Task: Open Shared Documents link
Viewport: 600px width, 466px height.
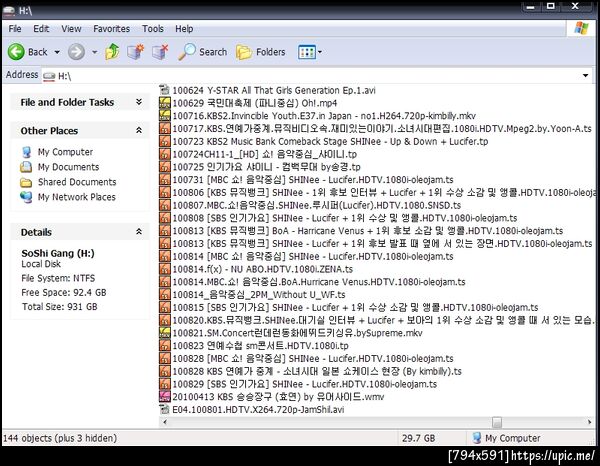Action: pos(77,182)
